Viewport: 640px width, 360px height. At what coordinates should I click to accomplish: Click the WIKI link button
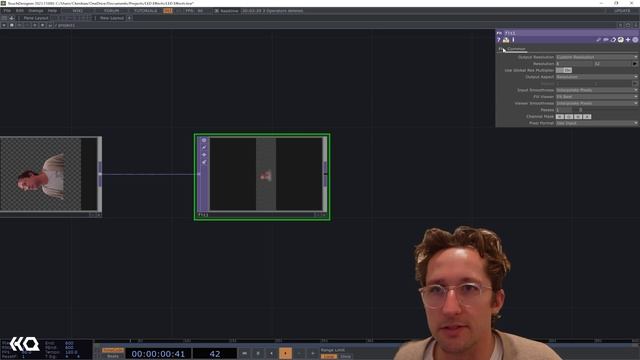click(x=77, y=11)
